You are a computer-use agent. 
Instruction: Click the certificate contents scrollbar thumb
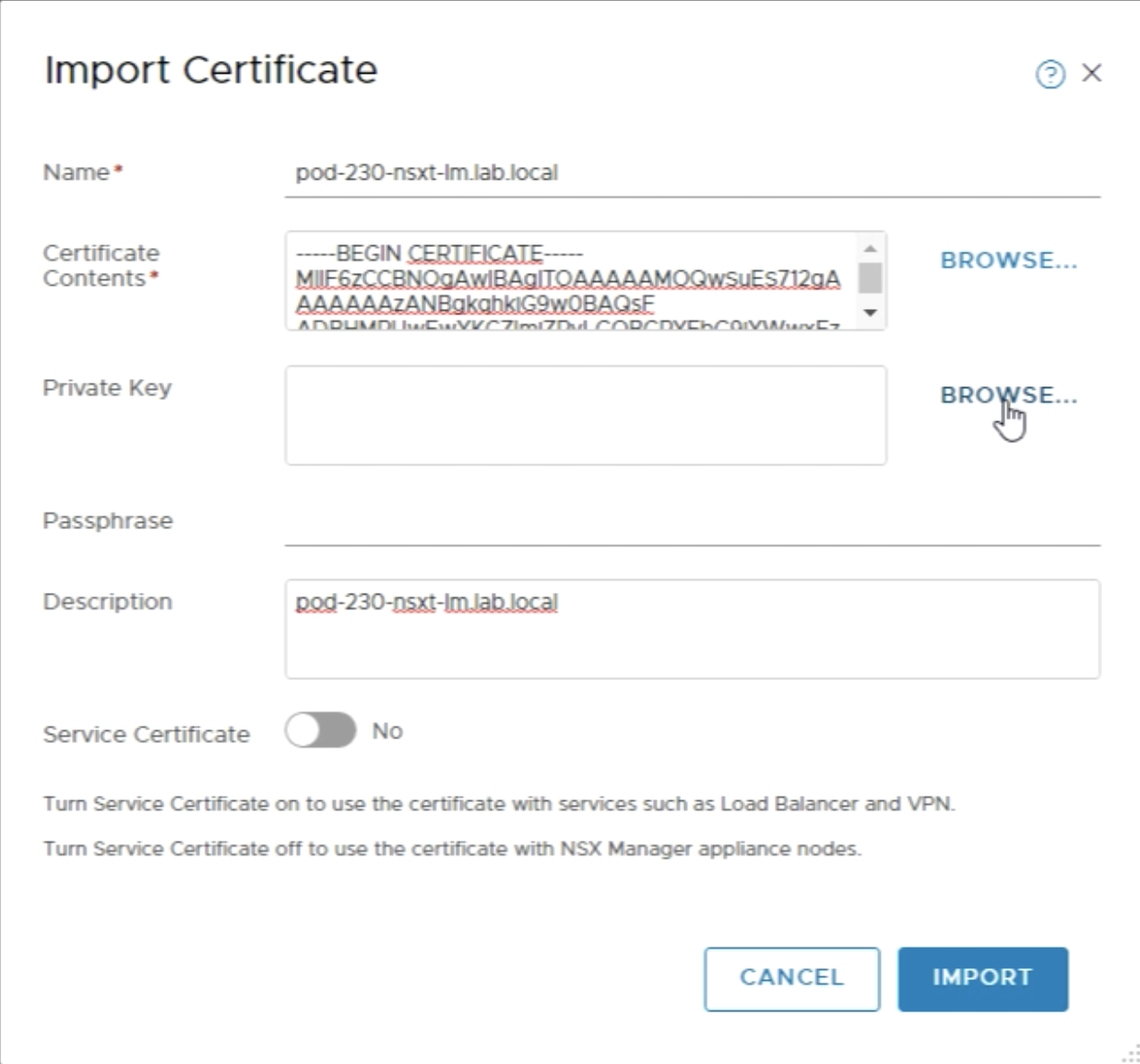pyautogui.click(x=870, y=278)
